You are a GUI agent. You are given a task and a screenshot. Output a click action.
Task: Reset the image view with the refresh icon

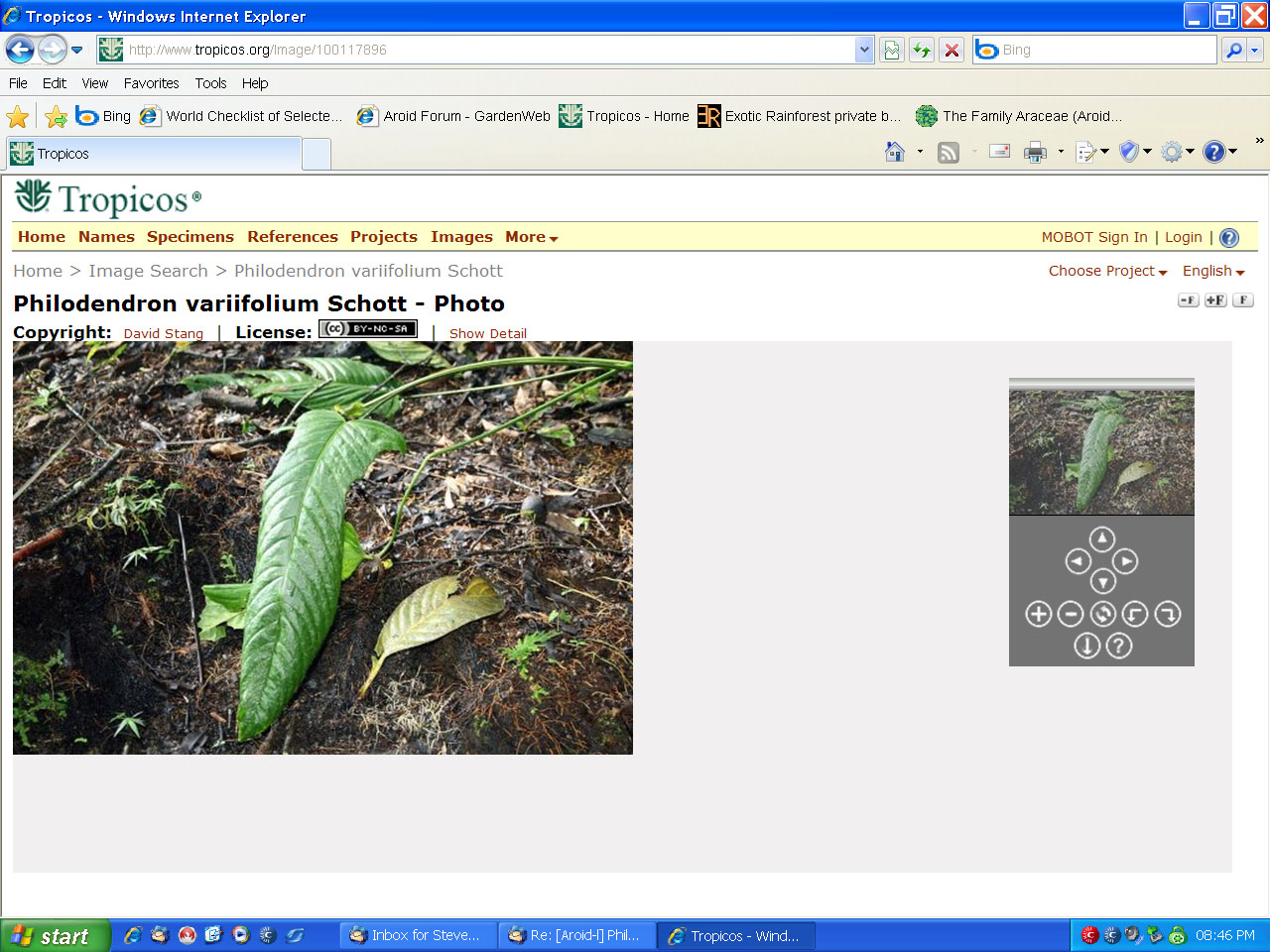pyautogui.click(x=1103, y=615)
